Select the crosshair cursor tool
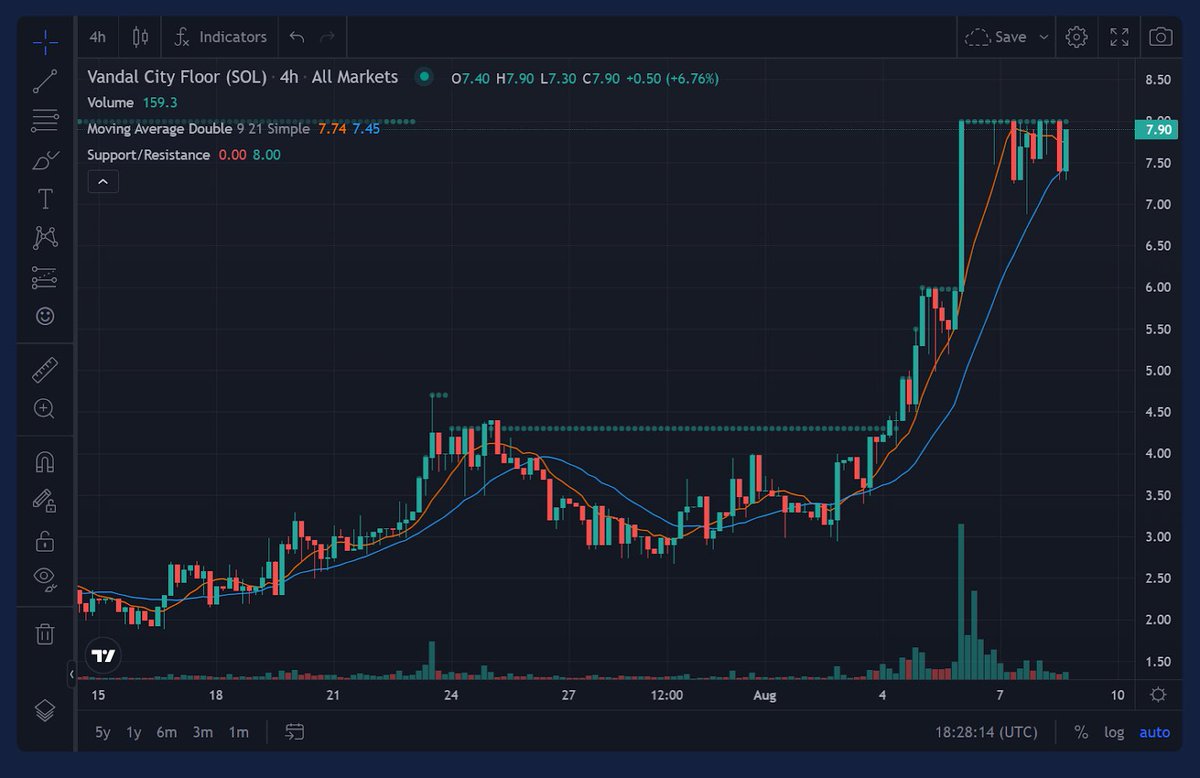 [x=45, y=42]
